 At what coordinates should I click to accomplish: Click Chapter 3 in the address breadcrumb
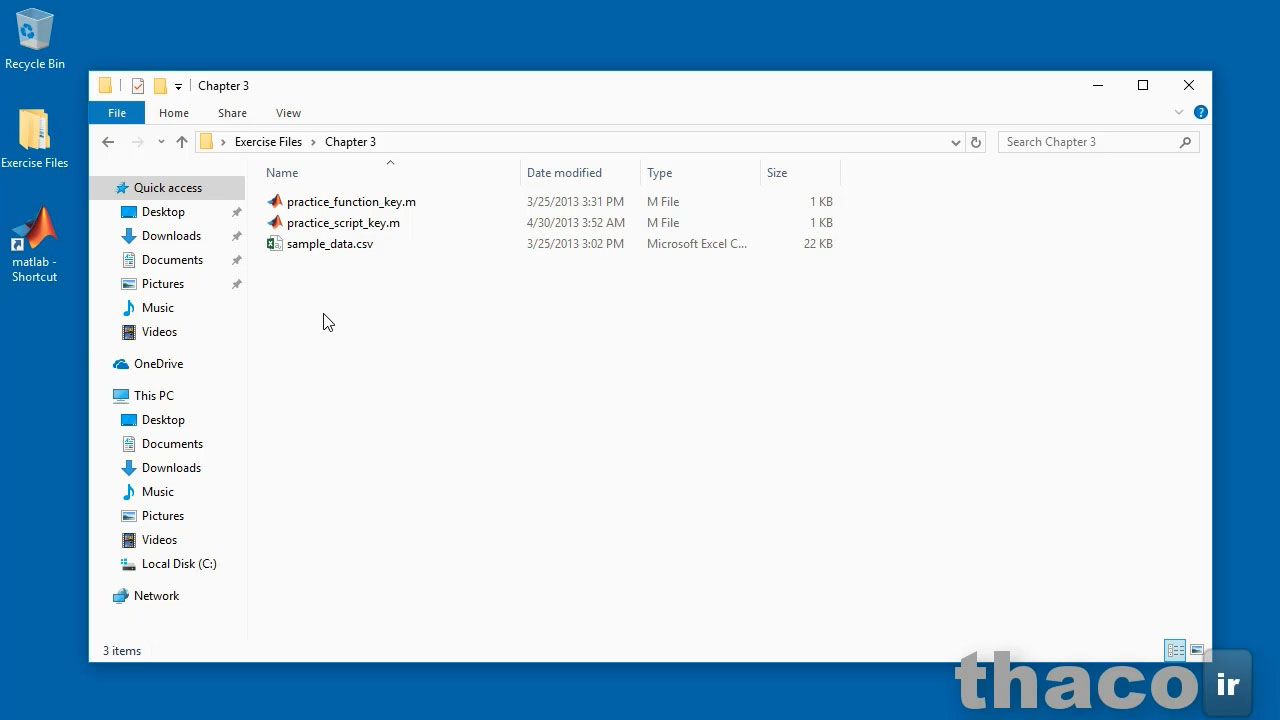pos(350,142)
